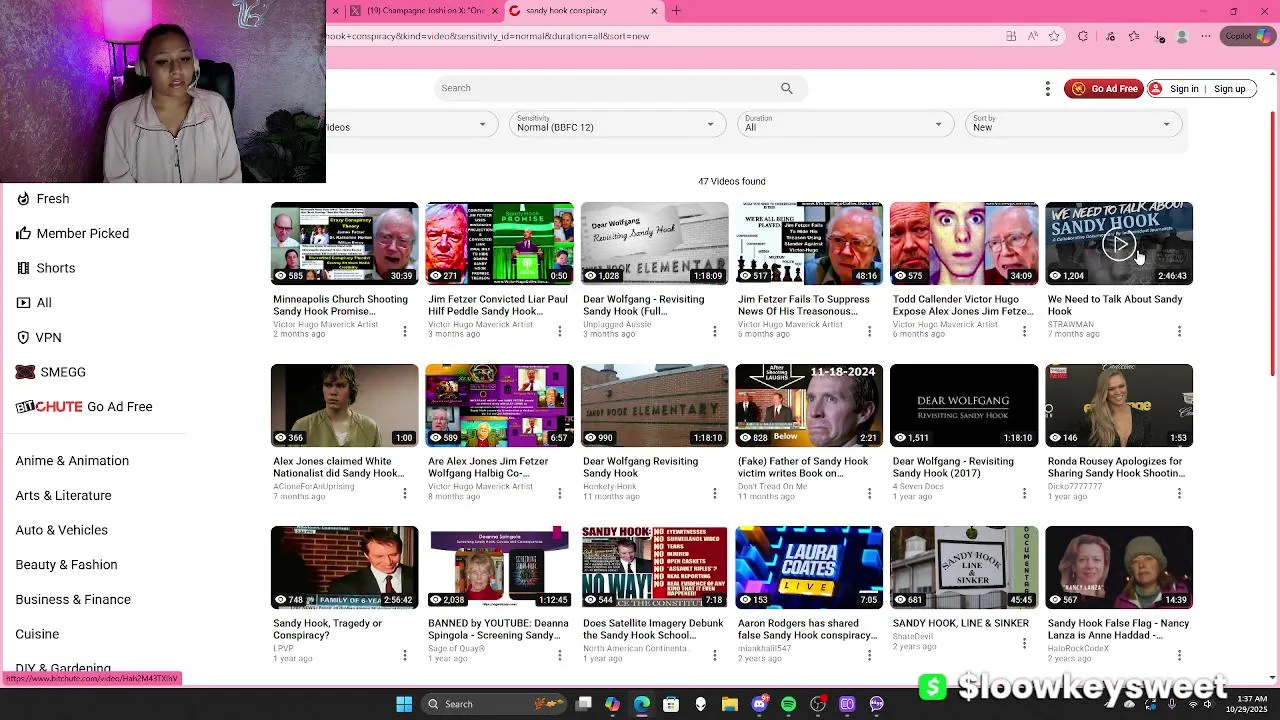
Task: Open the Duration All dropdown
Action: pos(845,124)
